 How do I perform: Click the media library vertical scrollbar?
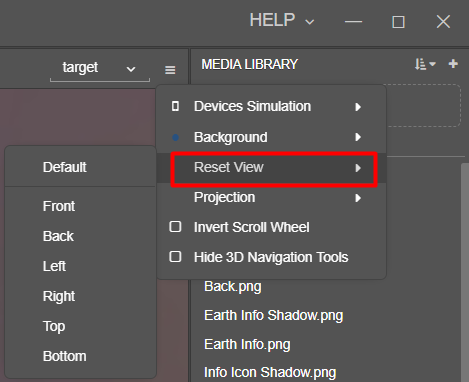(x=465, y=273)
